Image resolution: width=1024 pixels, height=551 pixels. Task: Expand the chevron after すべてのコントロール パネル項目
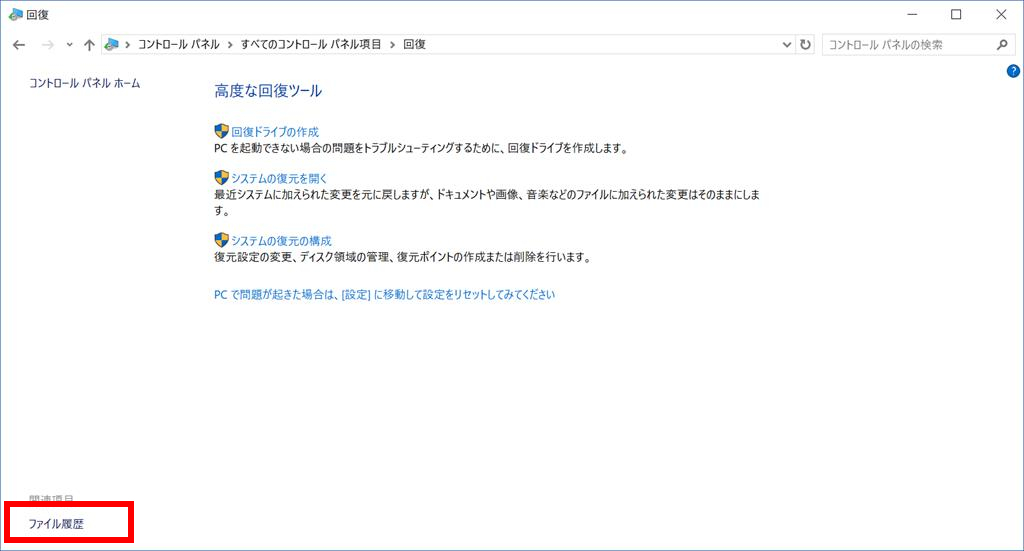click(393, 45)
